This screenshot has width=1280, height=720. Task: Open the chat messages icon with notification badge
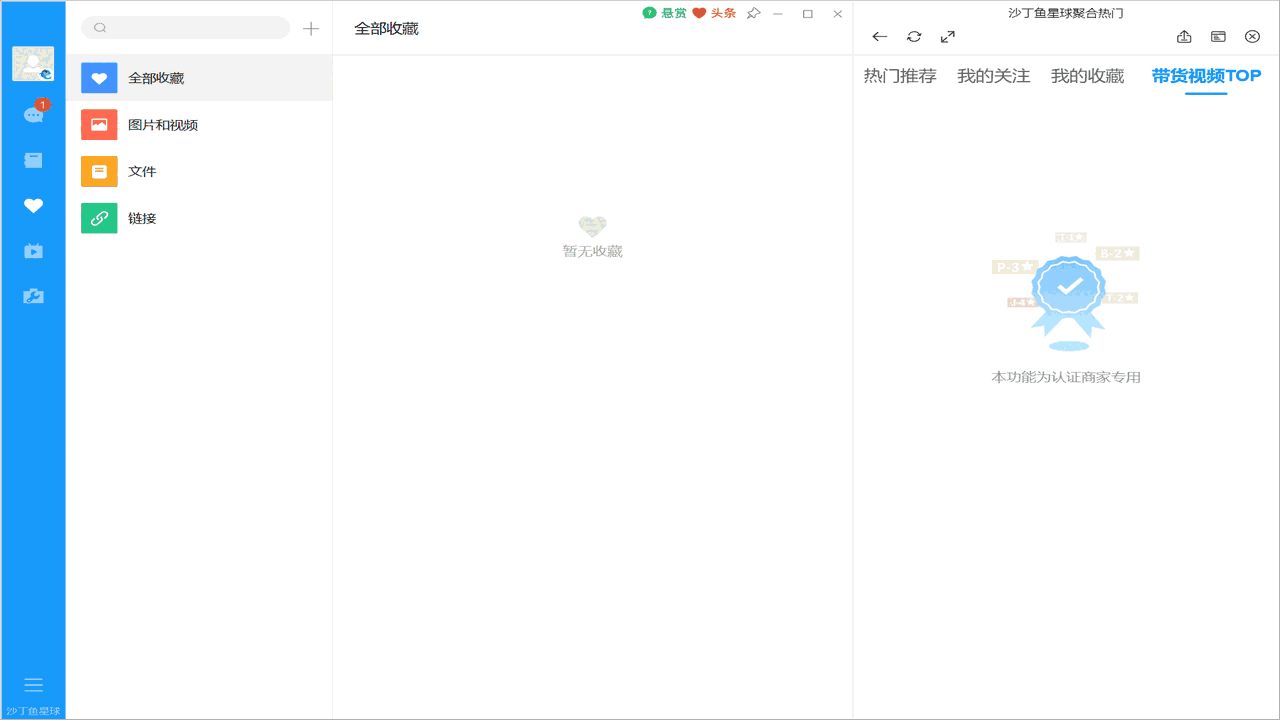coord(33,114)
